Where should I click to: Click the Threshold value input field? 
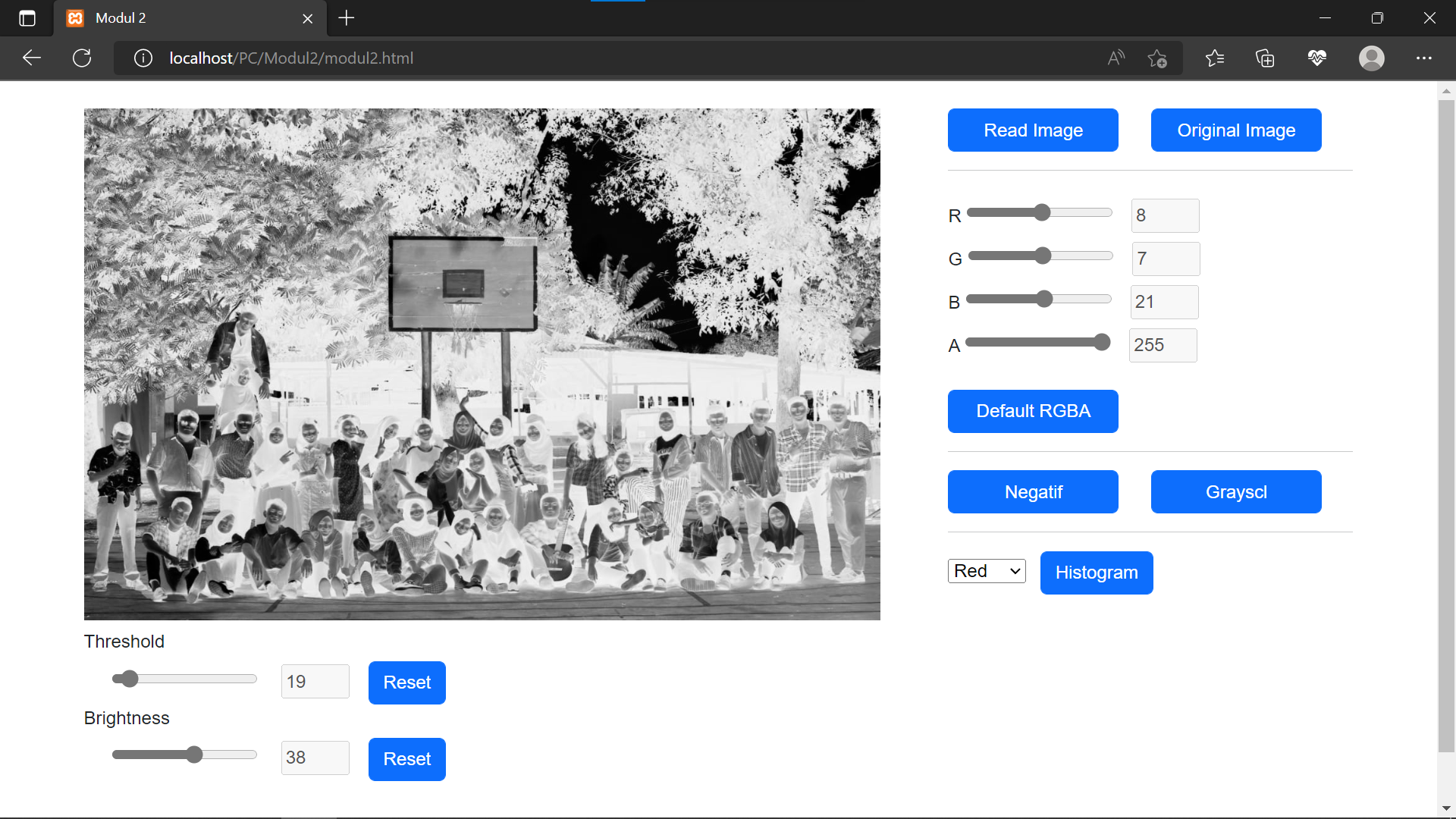click(314, 682)
